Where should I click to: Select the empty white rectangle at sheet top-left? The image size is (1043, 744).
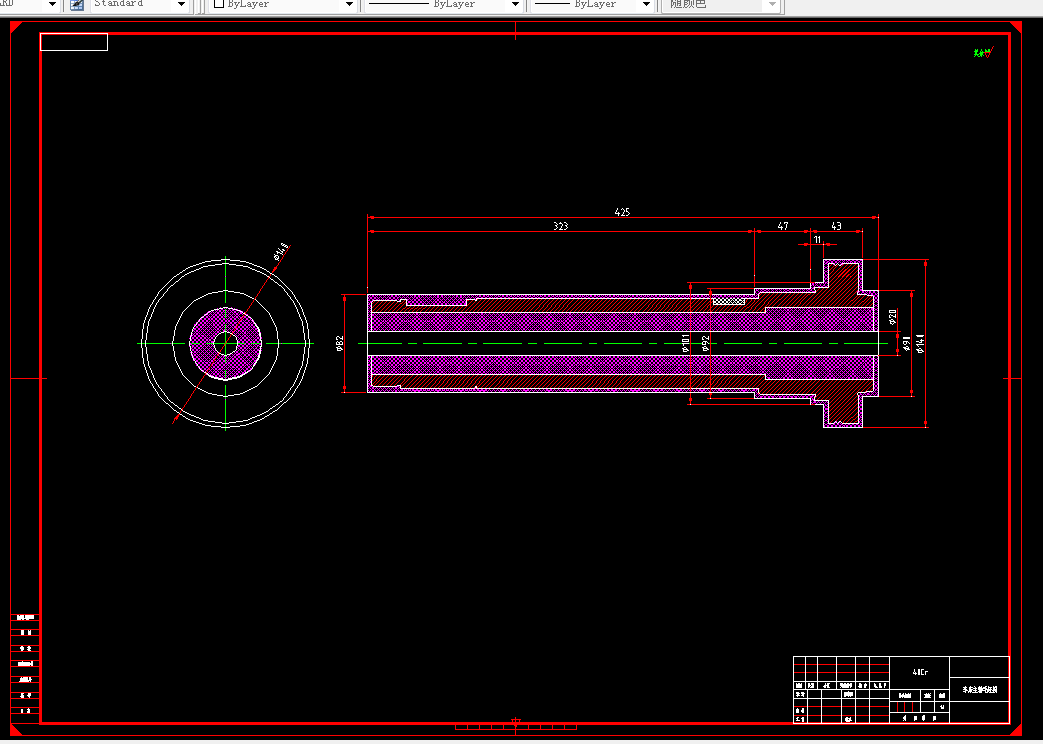point(74,42)
